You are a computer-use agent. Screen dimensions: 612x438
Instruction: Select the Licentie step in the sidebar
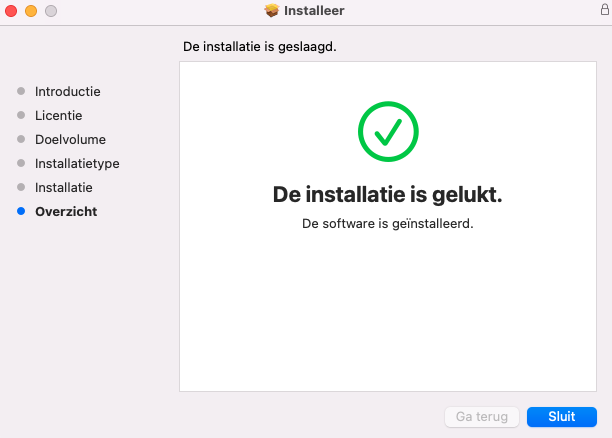point(58,115)
